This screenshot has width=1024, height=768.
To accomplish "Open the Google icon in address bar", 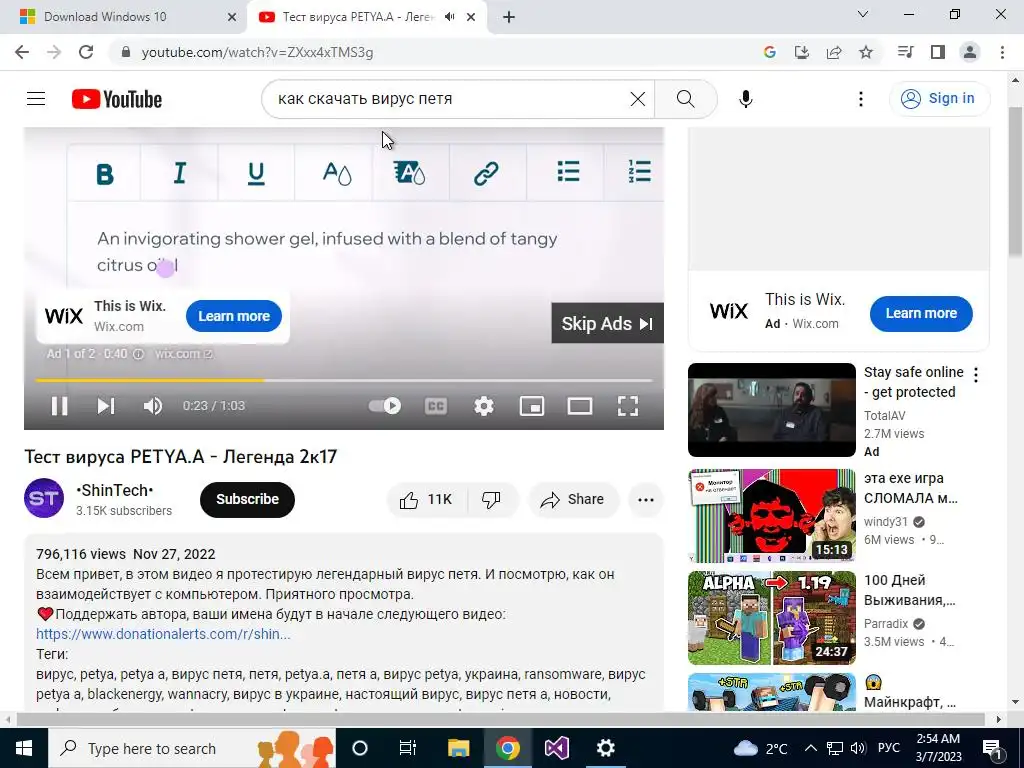I will click(x=769, y=52).
